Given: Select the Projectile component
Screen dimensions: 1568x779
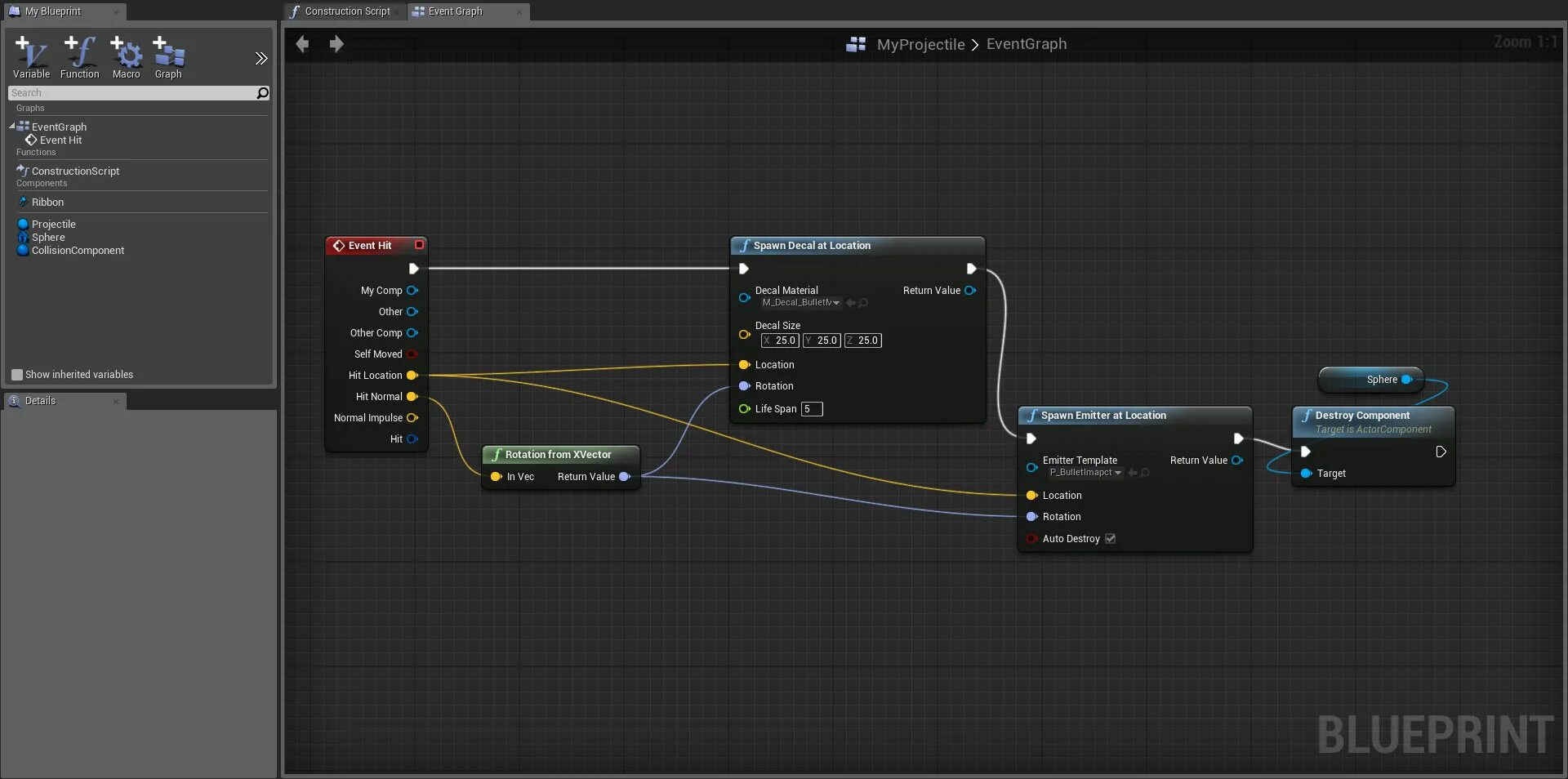Looking at the screenshot, I should pyautogui.click(x=53, y=225).
